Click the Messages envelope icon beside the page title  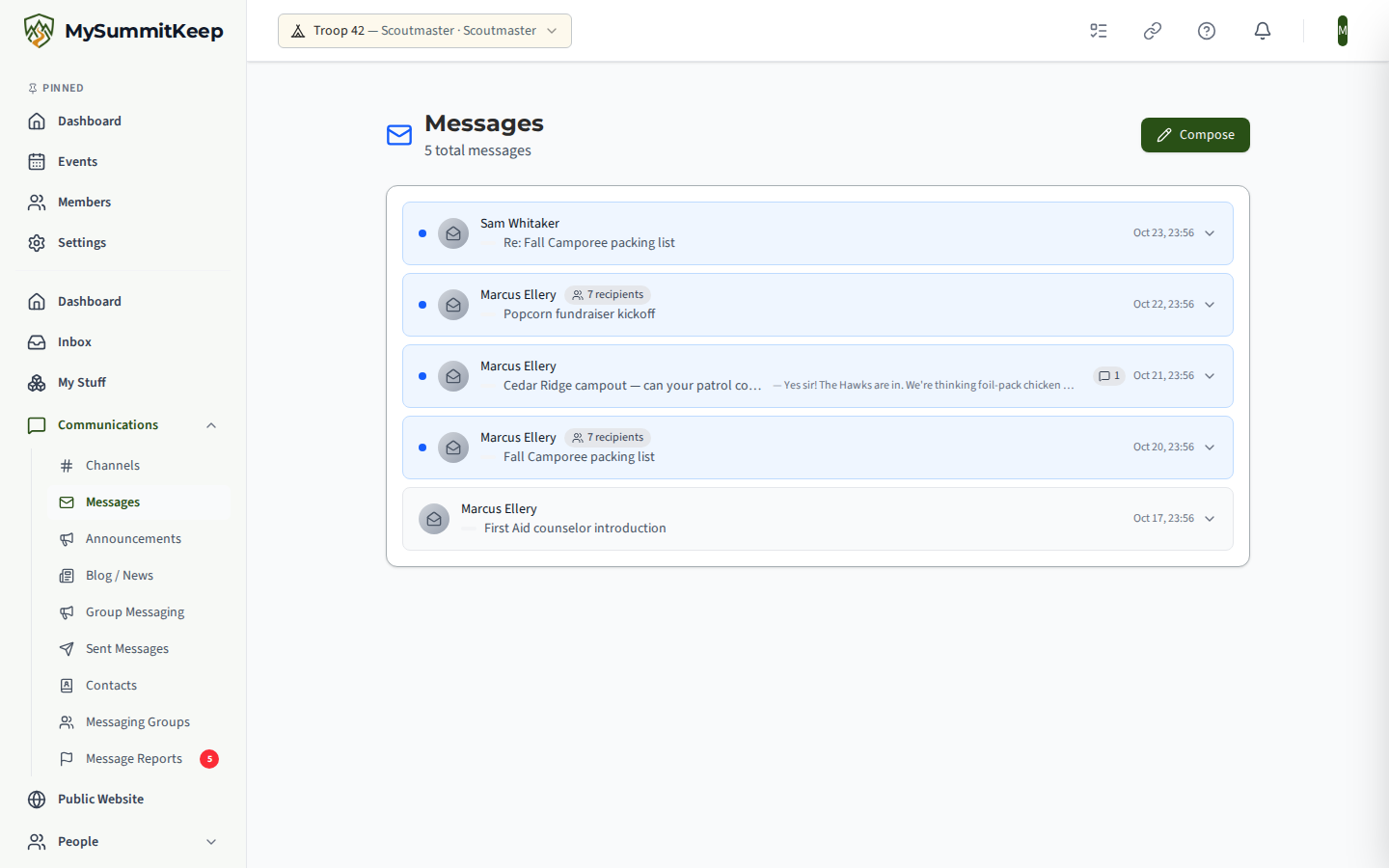(x=399, y=135)
